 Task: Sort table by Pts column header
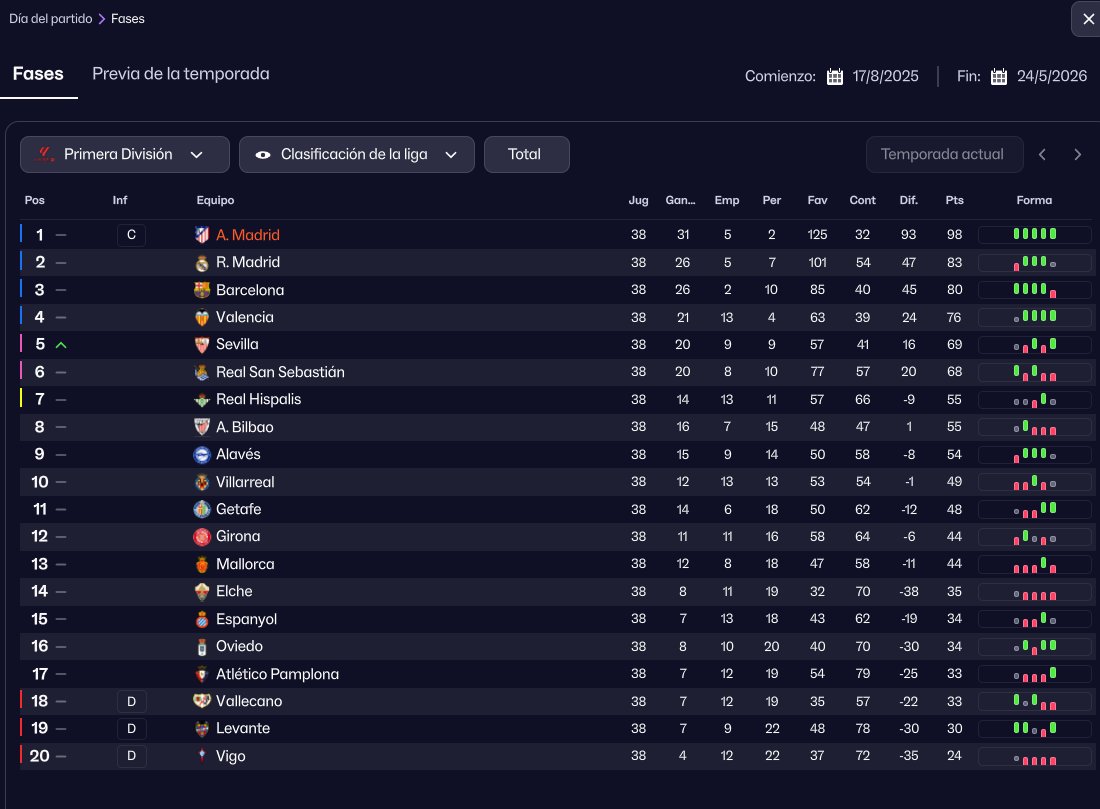pyautogui.click(x=954, y=200)
